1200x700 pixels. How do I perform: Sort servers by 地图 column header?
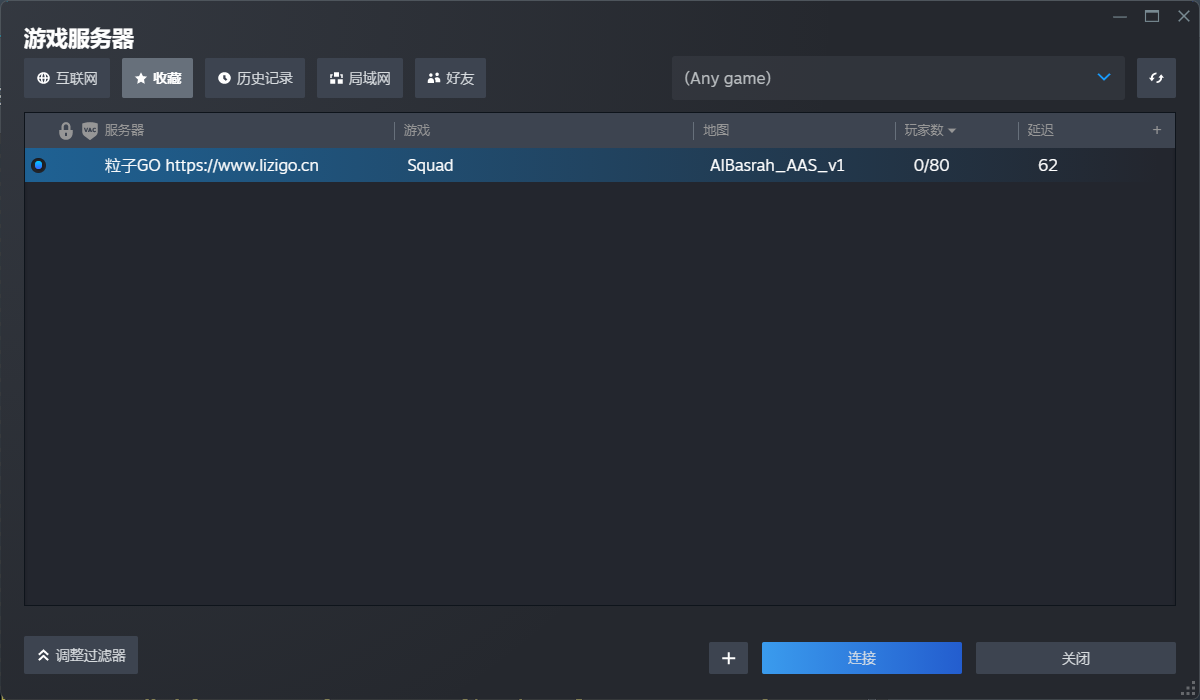point(716,131)
